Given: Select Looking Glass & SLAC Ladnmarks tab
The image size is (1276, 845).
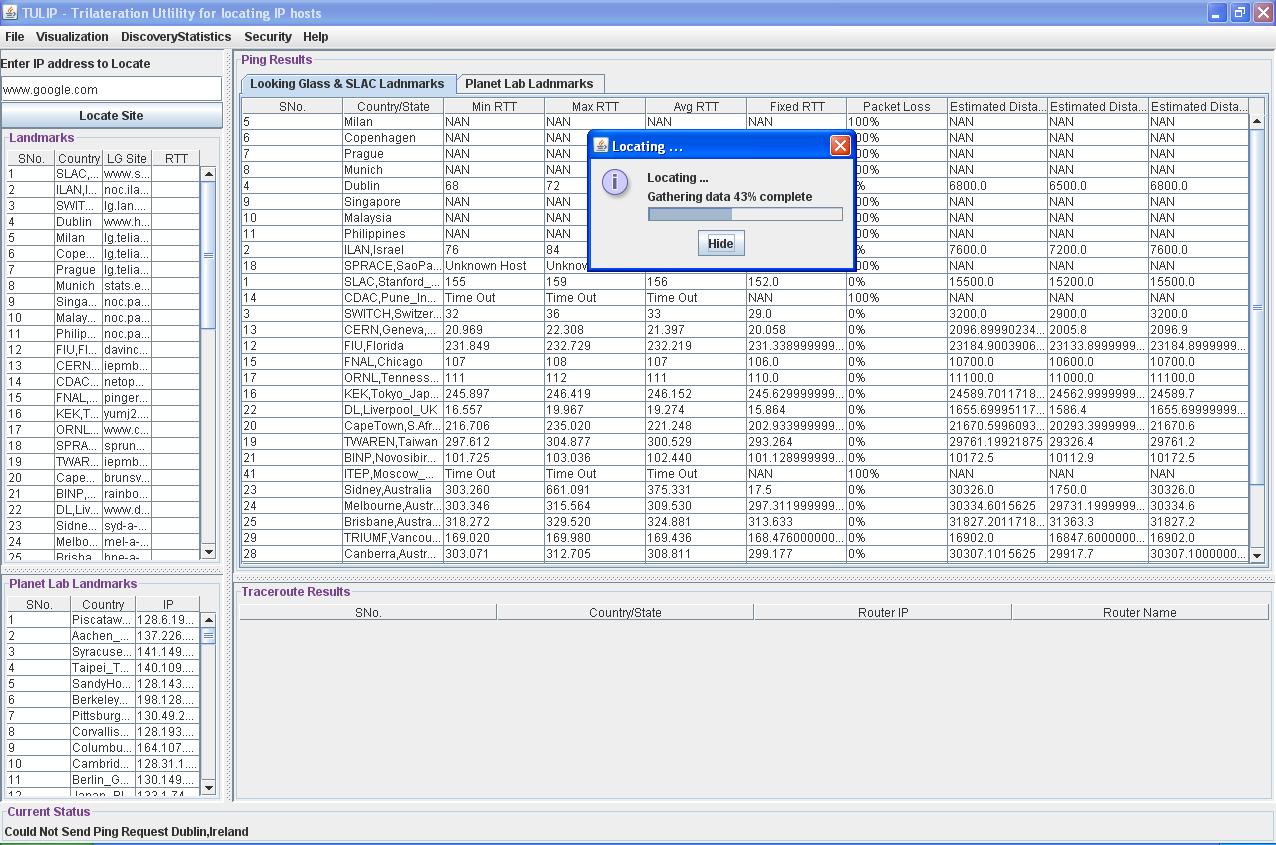Looking at the screenshot, I should click(347, 84).
